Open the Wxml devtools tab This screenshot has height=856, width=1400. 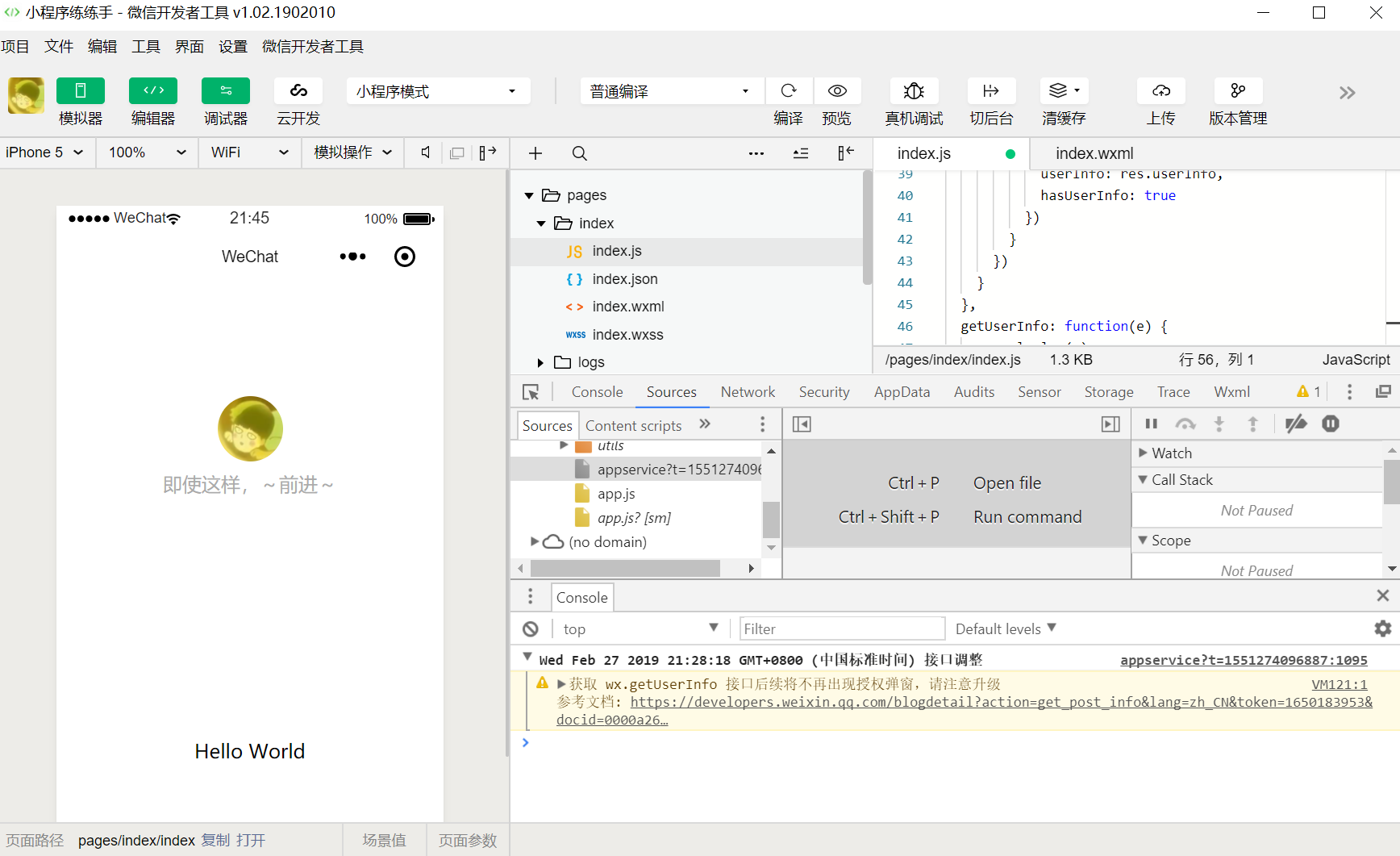(x=1231, y=392)
